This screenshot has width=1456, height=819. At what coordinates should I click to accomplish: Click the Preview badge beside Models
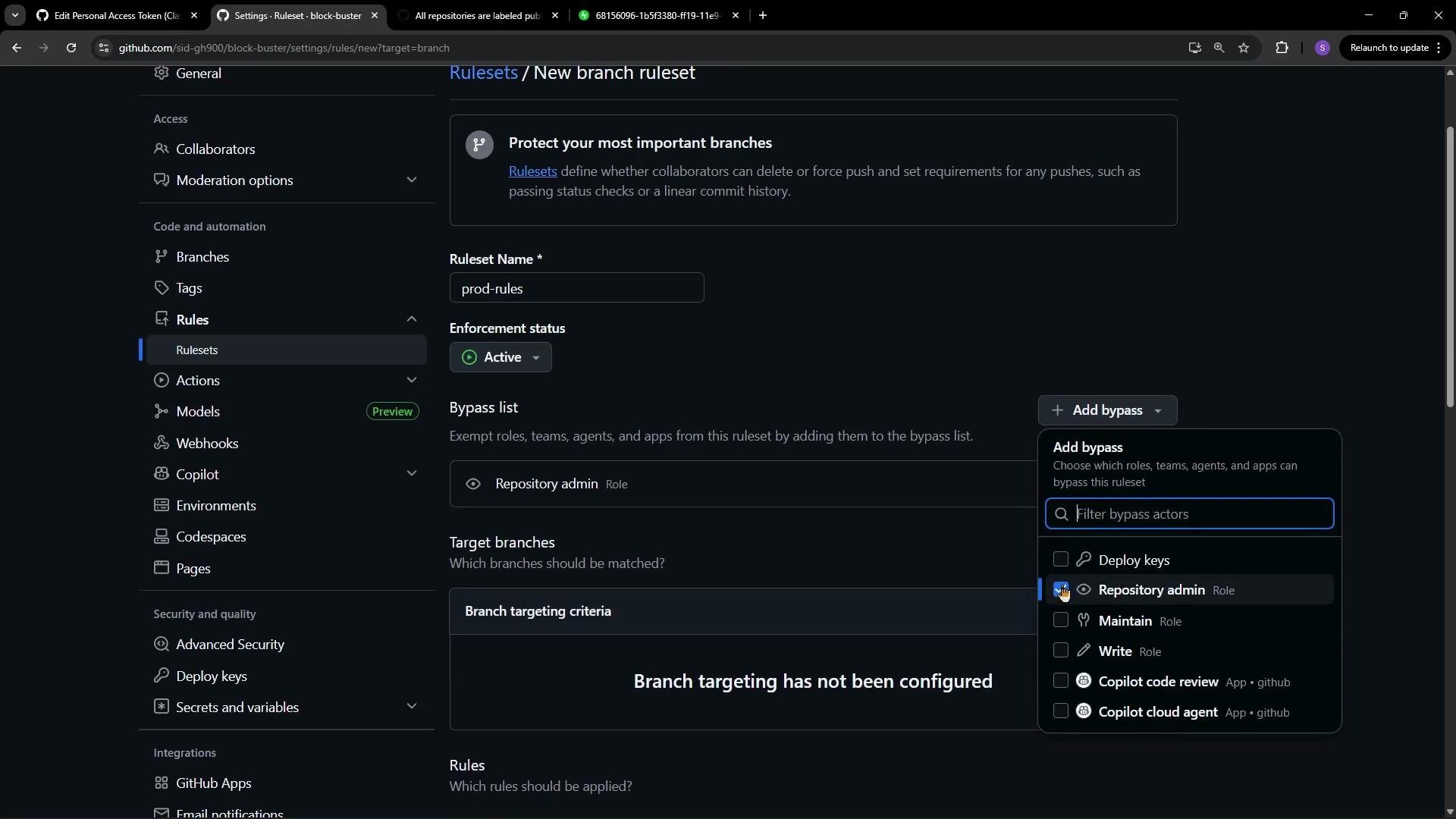[392, 411]
